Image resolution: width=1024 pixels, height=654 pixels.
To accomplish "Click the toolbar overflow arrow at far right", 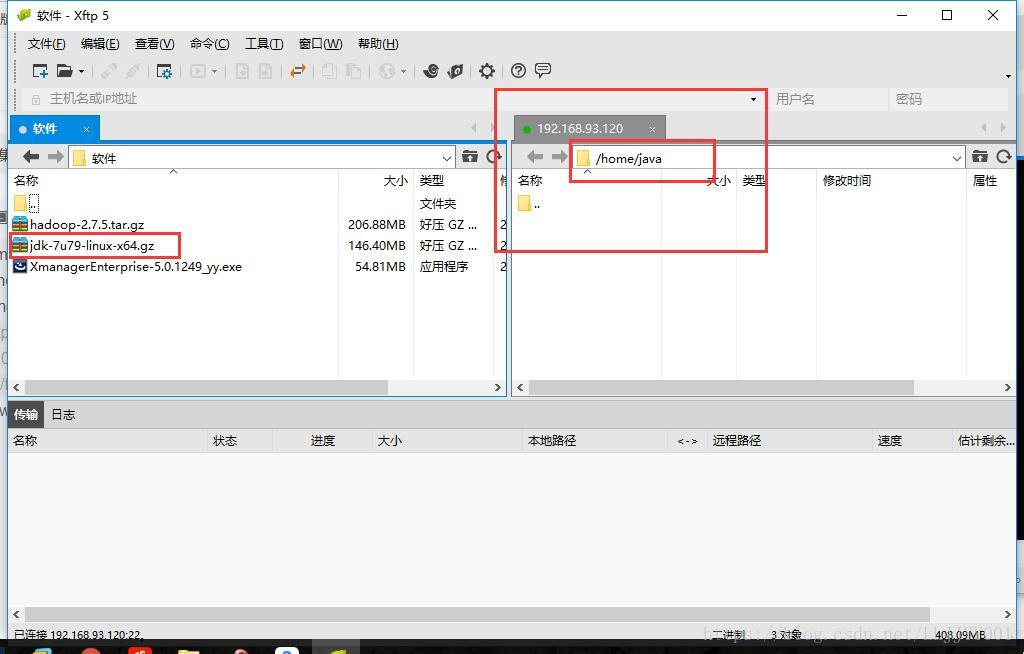I will click(1008, 76).
